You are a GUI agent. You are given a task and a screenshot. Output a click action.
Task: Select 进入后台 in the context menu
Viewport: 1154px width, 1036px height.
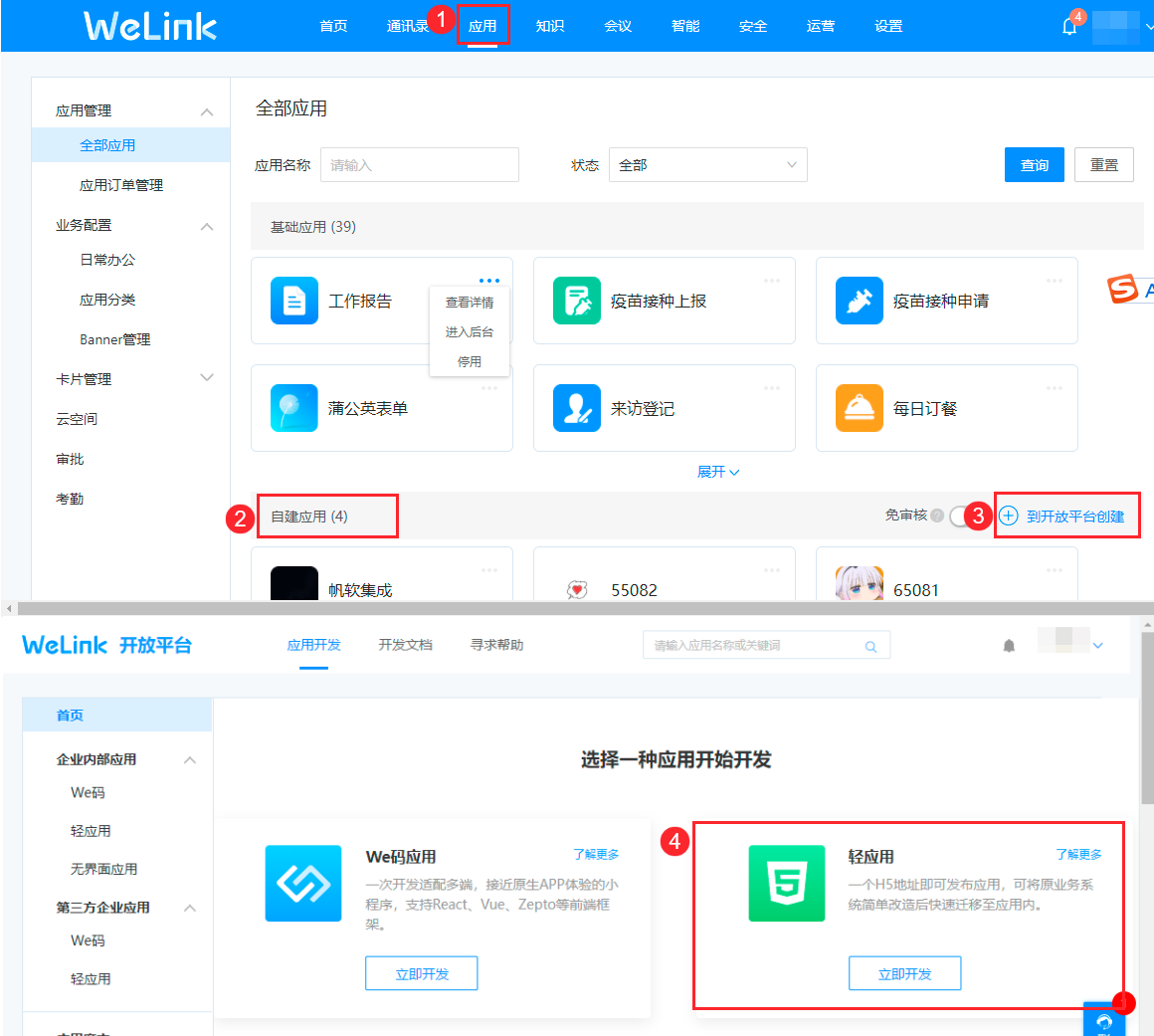point(470,332)
